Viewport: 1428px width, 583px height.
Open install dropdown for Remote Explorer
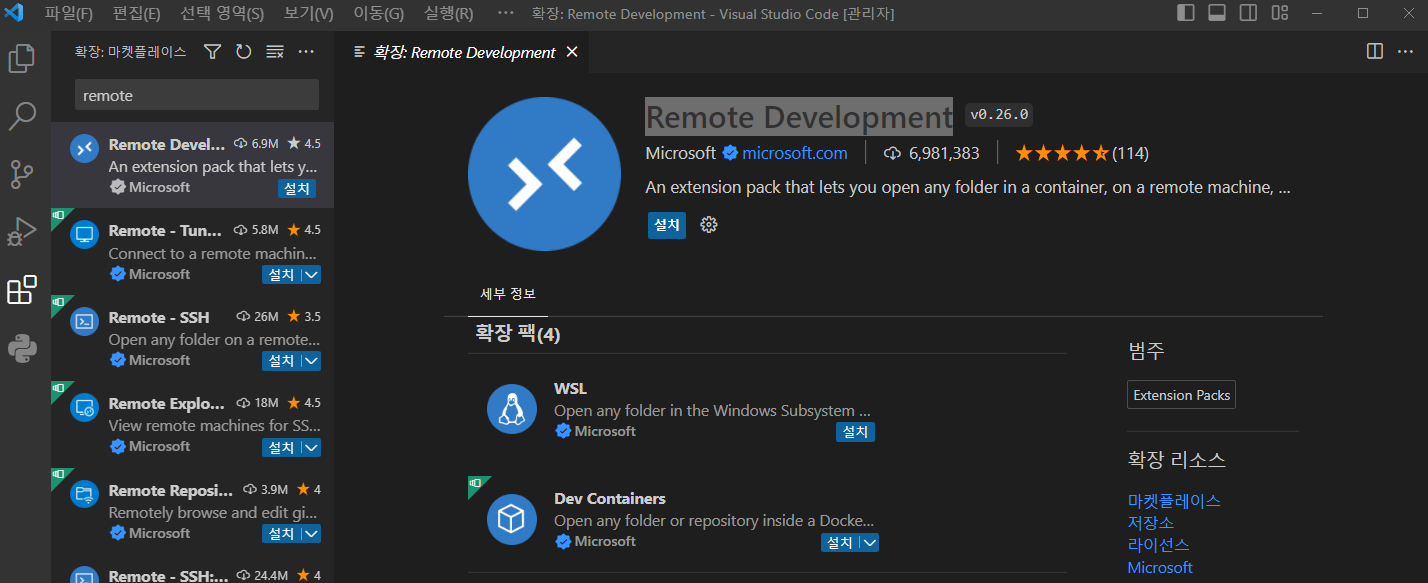[x=311, y=447]
